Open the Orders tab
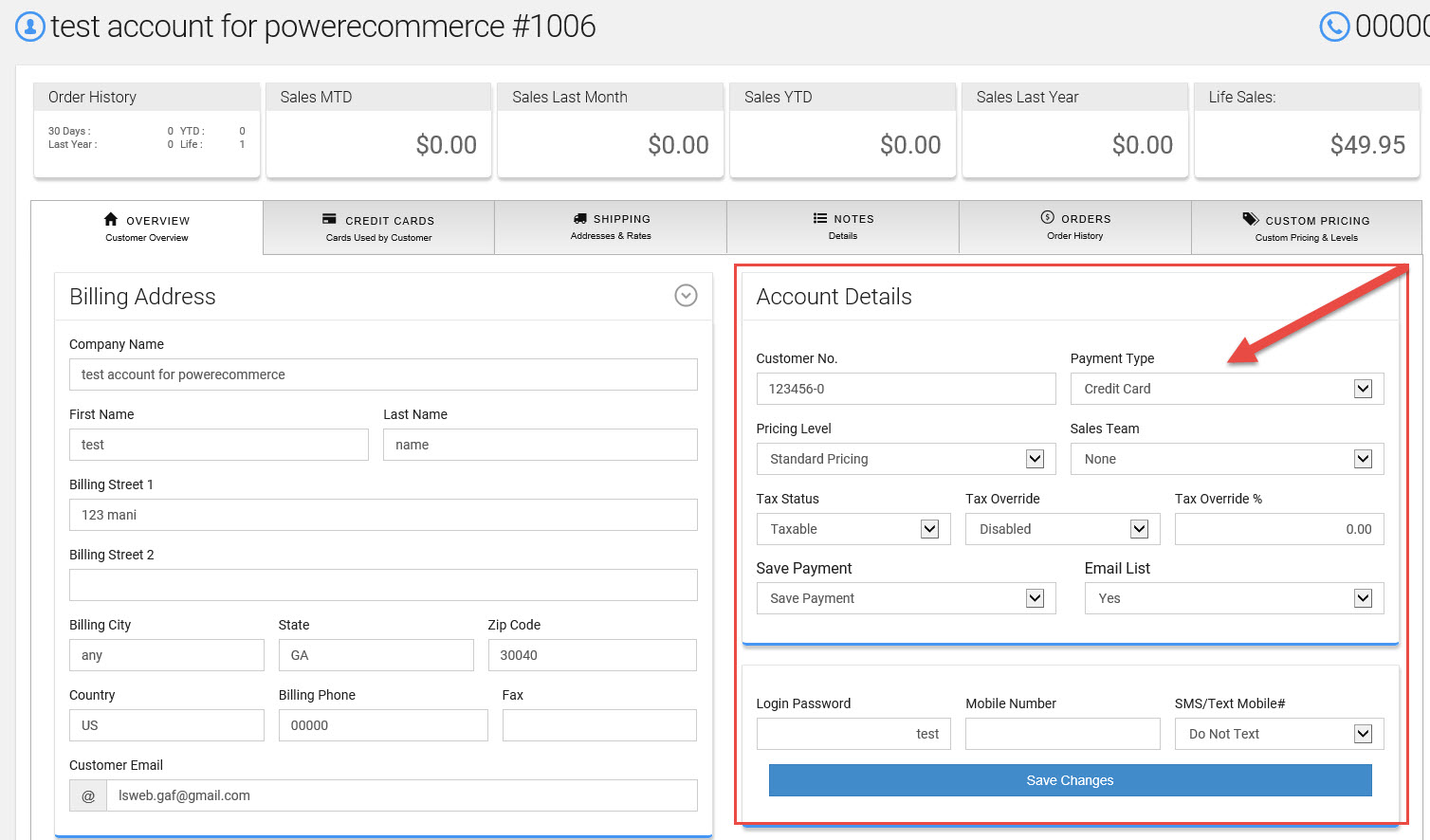The width and height of the screenshot is (1430, 840). tap(1075, 227)
